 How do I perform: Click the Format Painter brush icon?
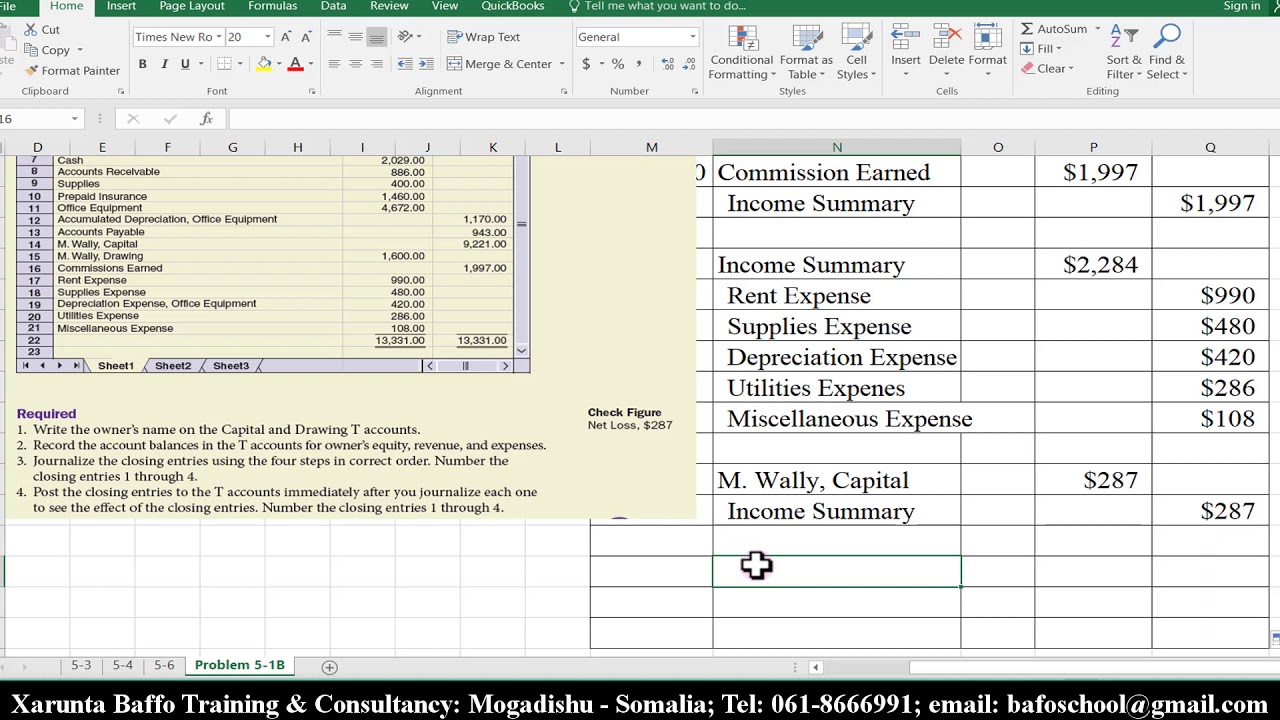[32, 71]
